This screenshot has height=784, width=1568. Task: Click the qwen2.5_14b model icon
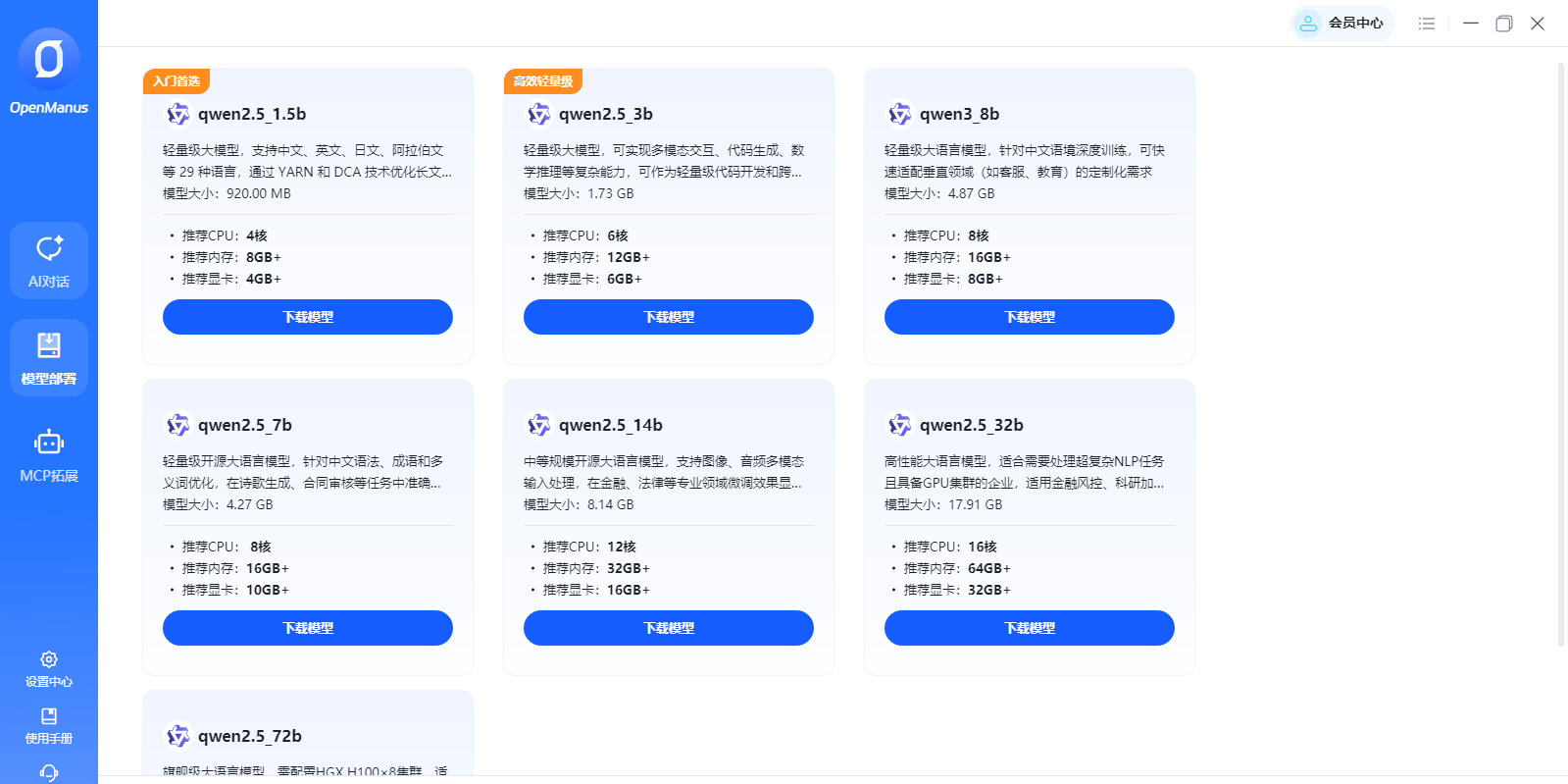coord(538,425)
